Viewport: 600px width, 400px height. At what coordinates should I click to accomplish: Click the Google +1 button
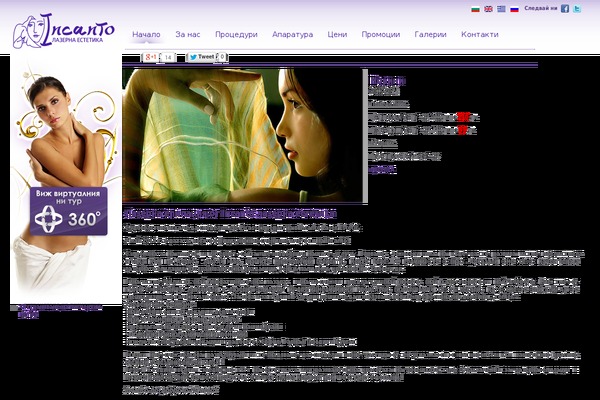151,57
